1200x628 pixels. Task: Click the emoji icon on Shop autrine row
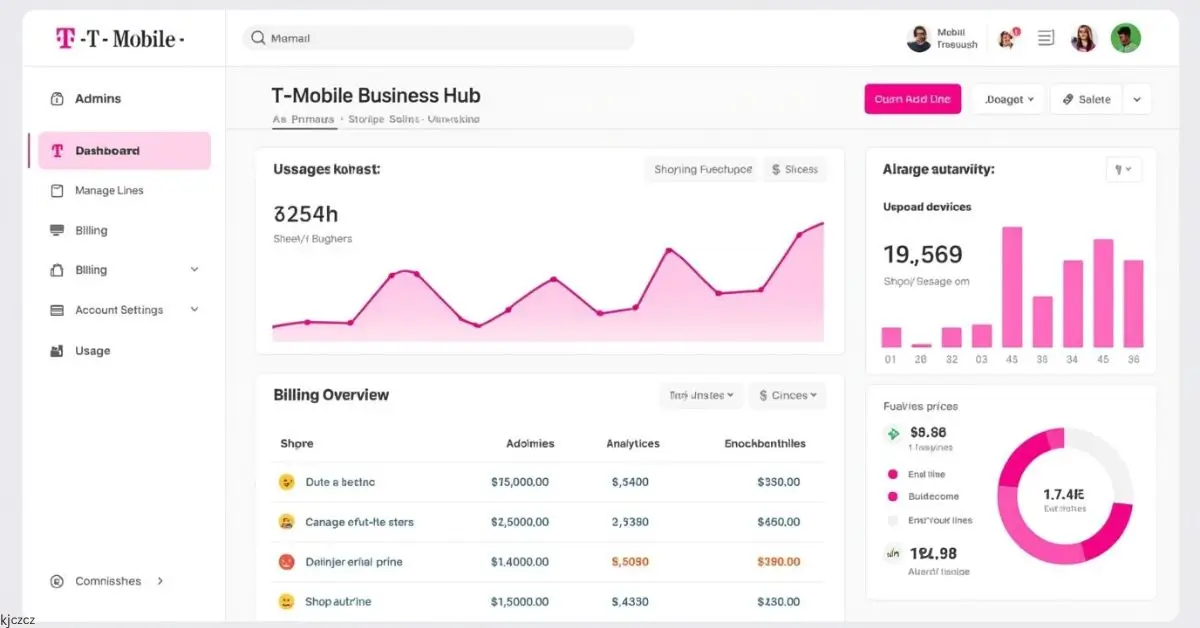click(x=286, y=602)
